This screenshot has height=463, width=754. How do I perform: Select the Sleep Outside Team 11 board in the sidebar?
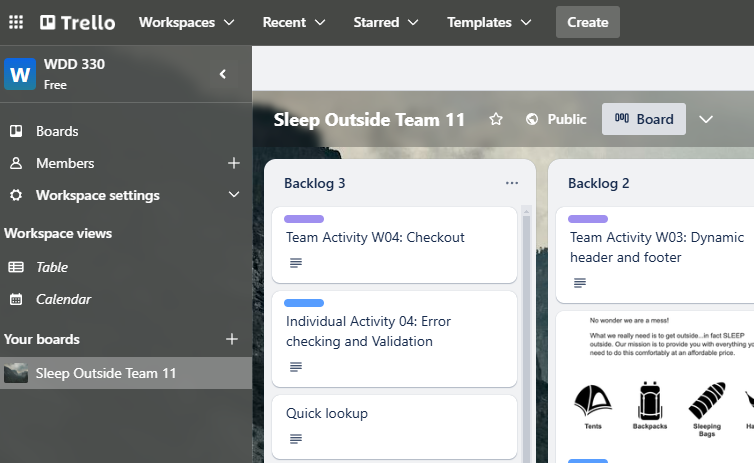click(126, 373)
